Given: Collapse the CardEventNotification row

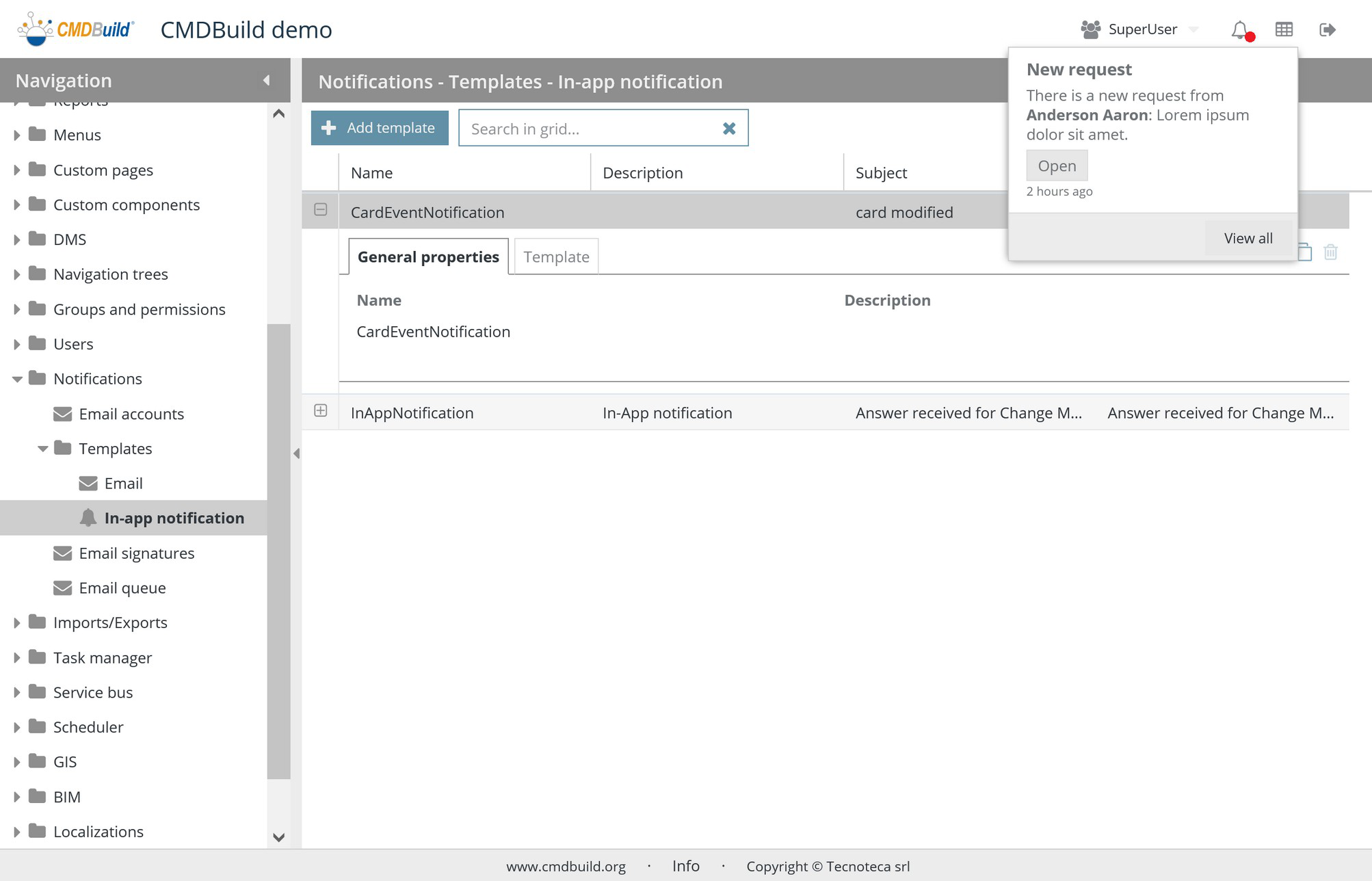Looking at the screenshot, I should 320,210.
